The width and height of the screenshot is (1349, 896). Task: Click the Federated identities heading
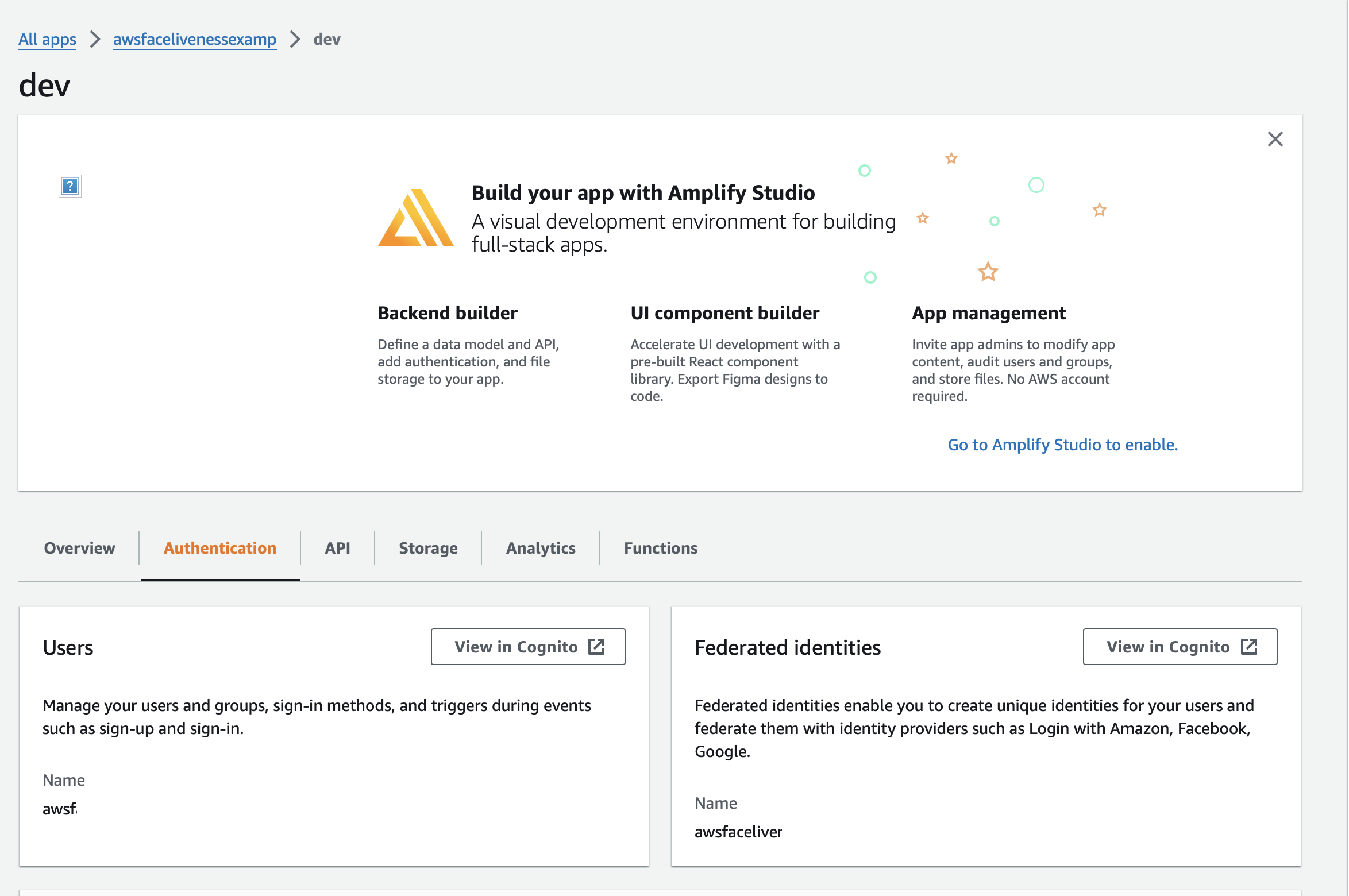coord(788,648)
